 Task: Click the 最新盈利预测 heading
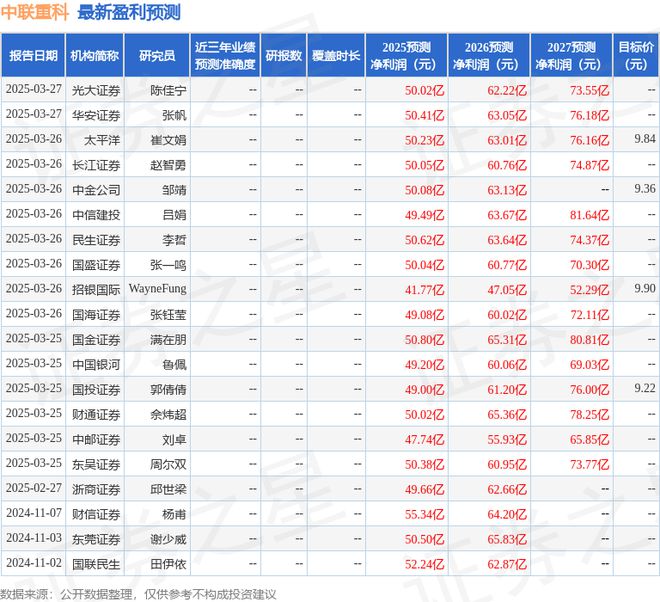129,12
